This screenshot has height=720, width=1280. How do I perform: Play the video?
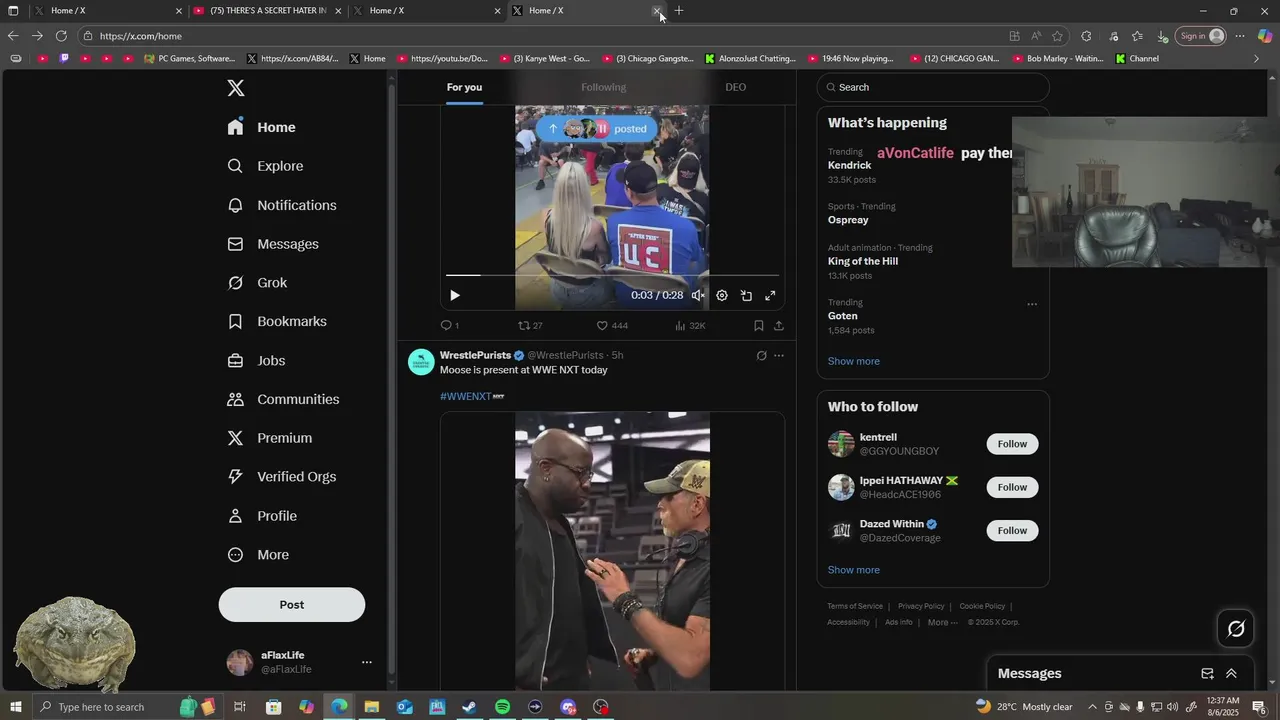[x=455, y=296]
